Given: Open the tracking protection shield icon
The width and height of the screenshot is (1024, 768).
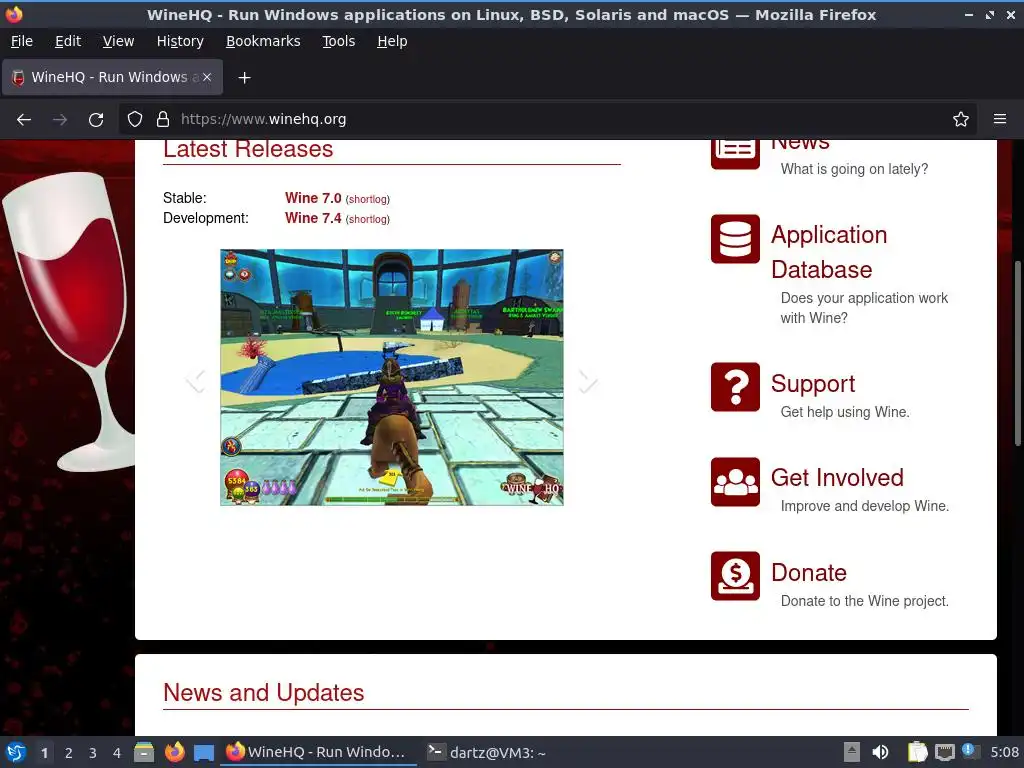Looking at the screenshot, I should tap(135, 120).
